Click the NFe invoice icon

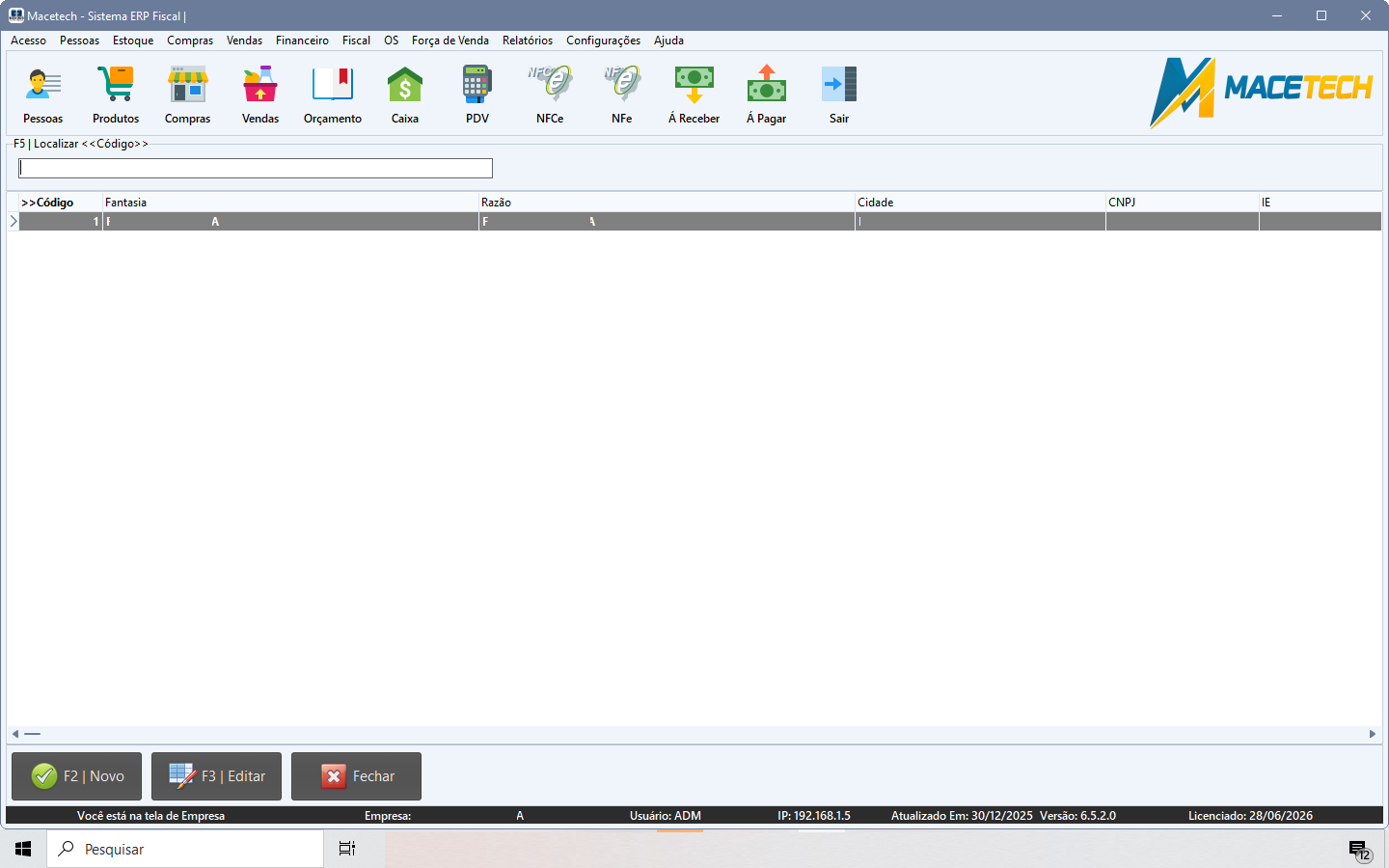(622, 86)
